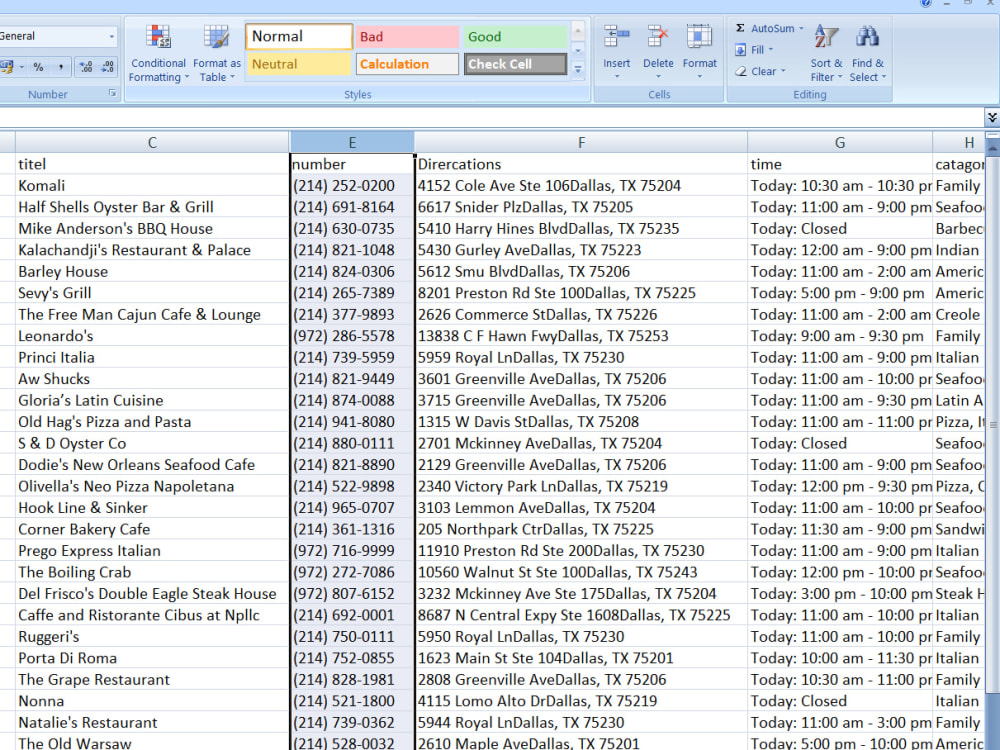Expand the cell Styles gallery
The width and height of the screenshot is (1000, 750).
click(x=578, y=69)
